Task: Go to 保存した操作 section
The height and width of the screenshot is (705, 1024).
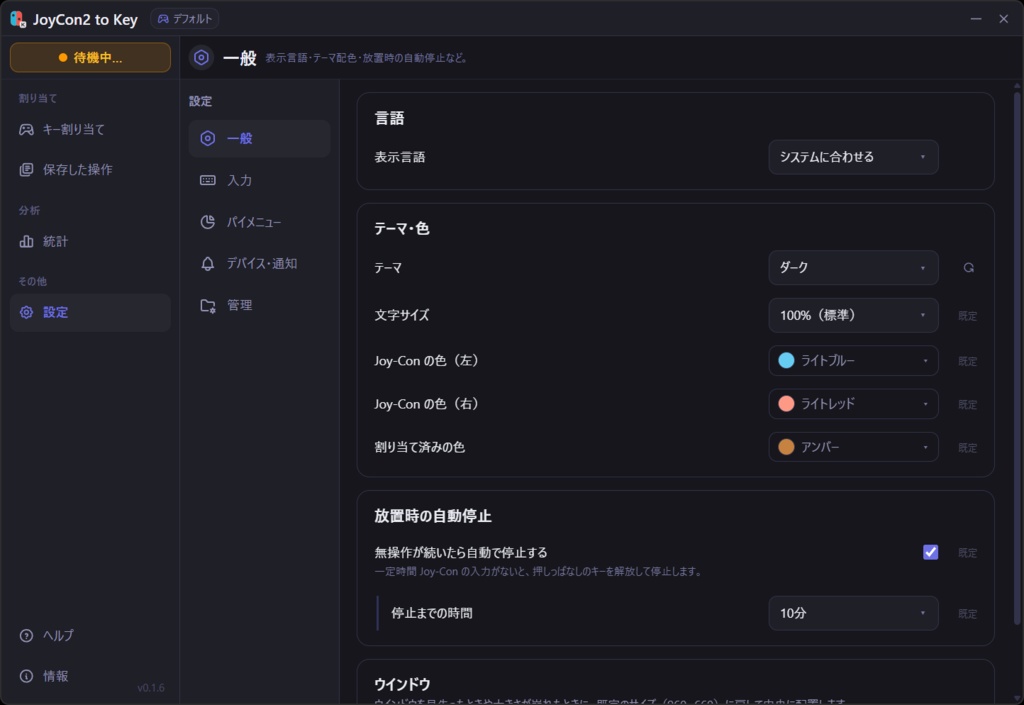Action: pos(90,170)
